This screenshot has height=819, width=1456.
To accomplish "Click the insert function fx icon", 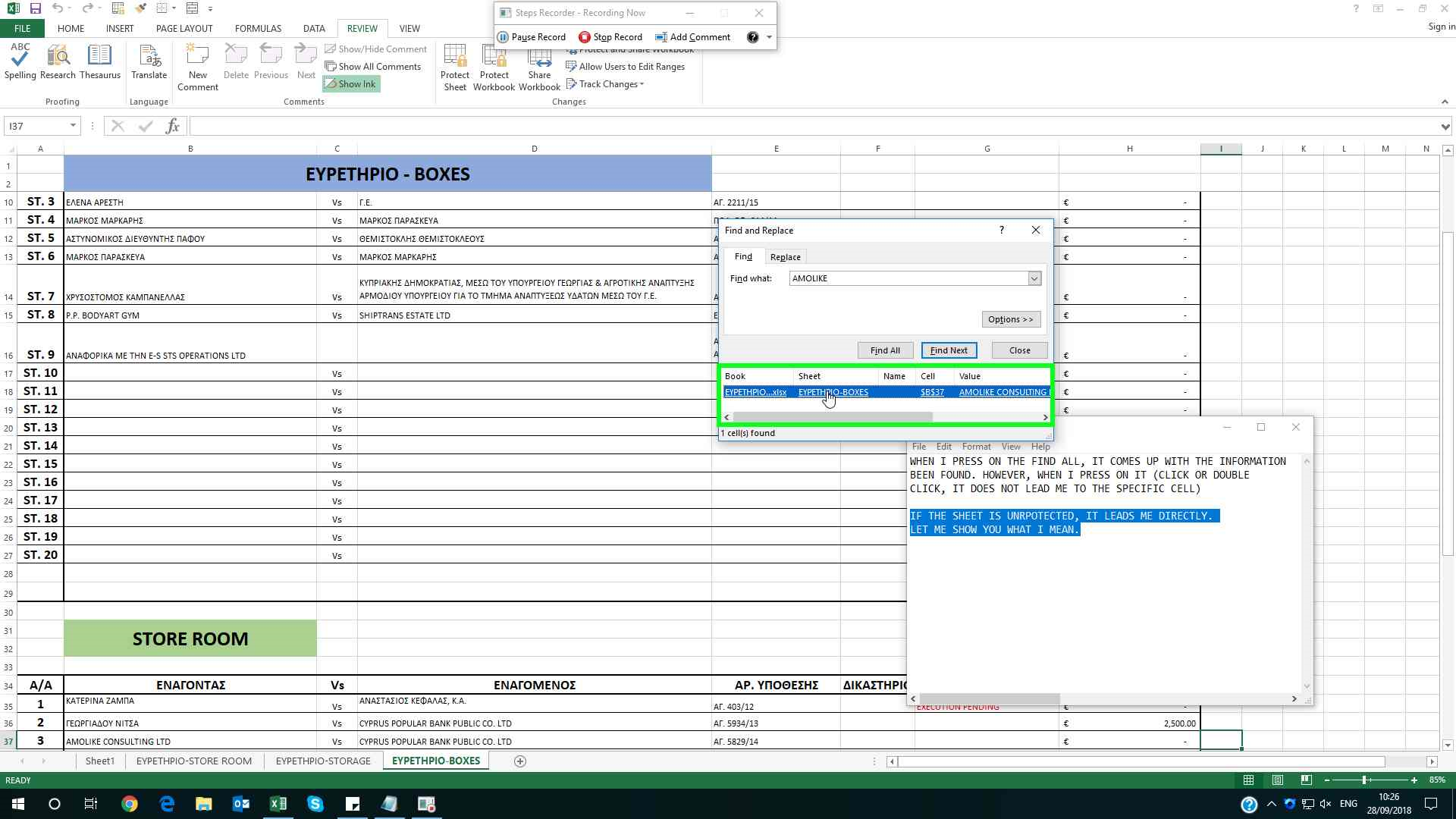I will pos(172,126).
